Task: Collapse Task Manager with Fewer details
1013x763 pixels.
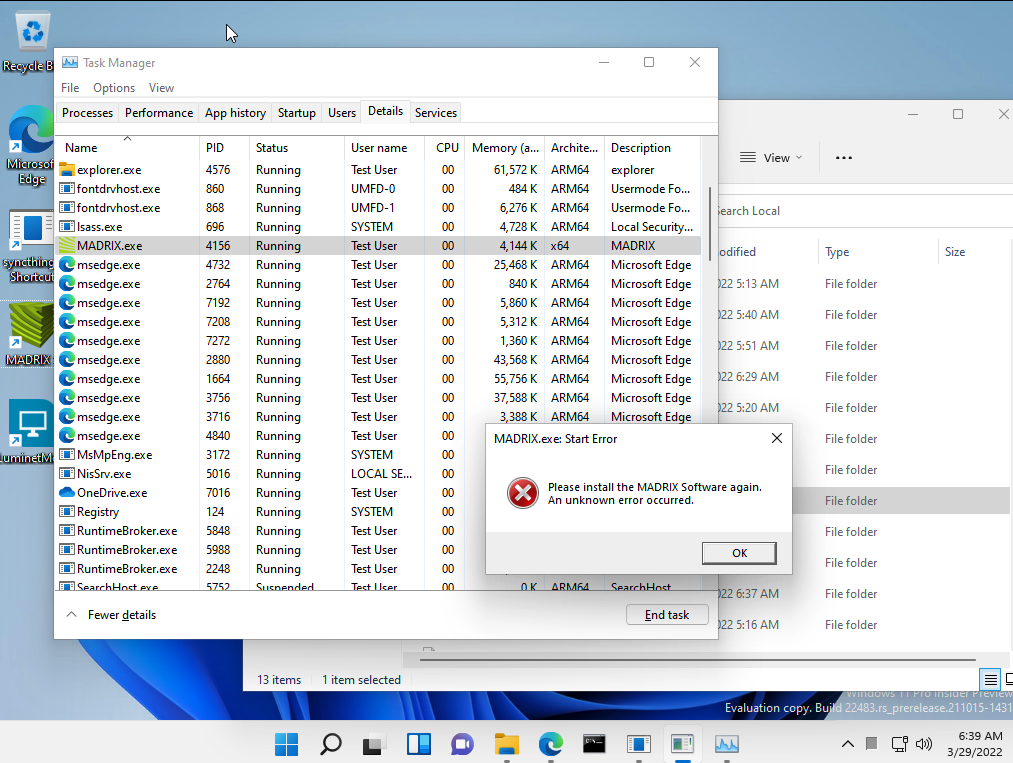Action: coord(111,615)
